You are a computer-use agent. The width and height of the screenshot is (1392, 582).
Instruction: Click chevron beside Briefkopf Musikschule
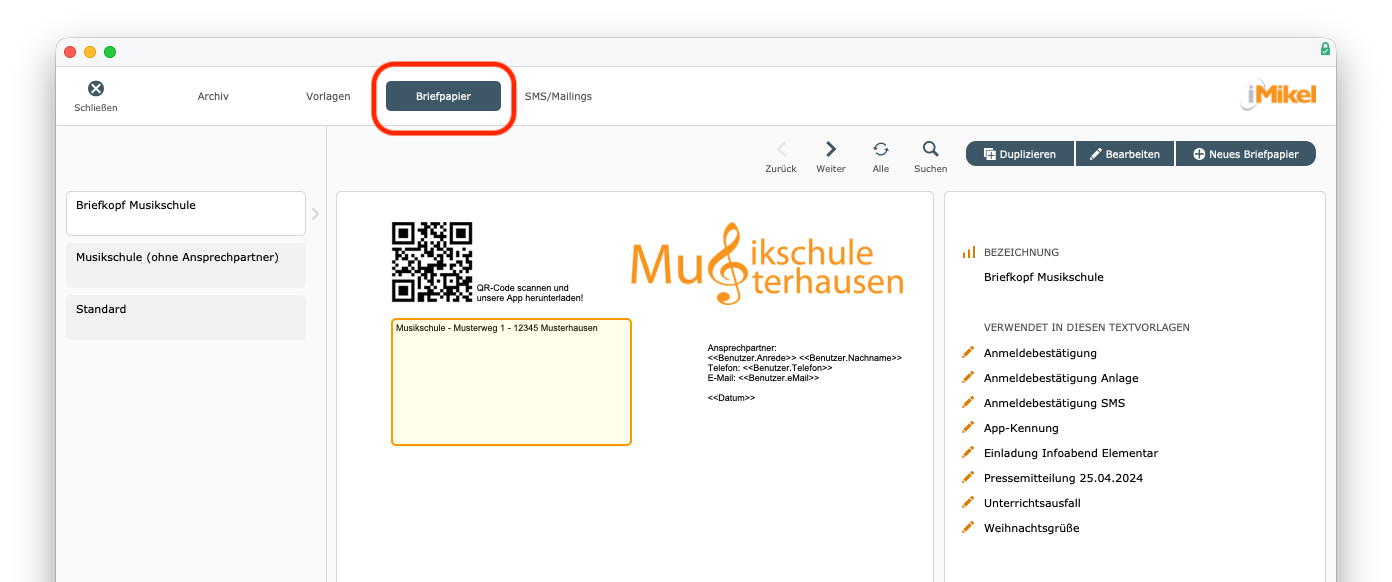pos(315,214)
